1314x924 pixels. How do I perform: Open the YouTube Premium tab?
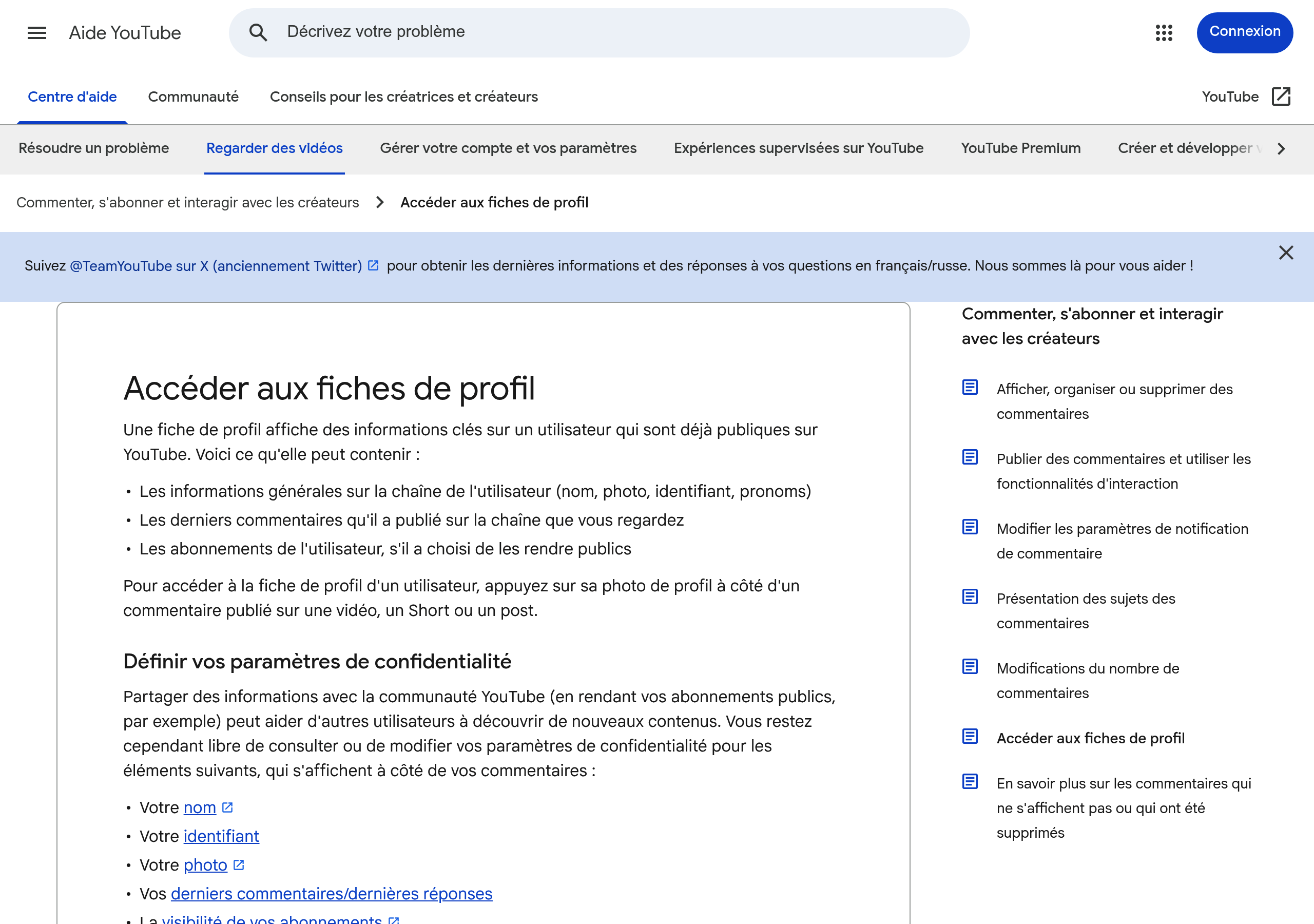click(1020, 148)
